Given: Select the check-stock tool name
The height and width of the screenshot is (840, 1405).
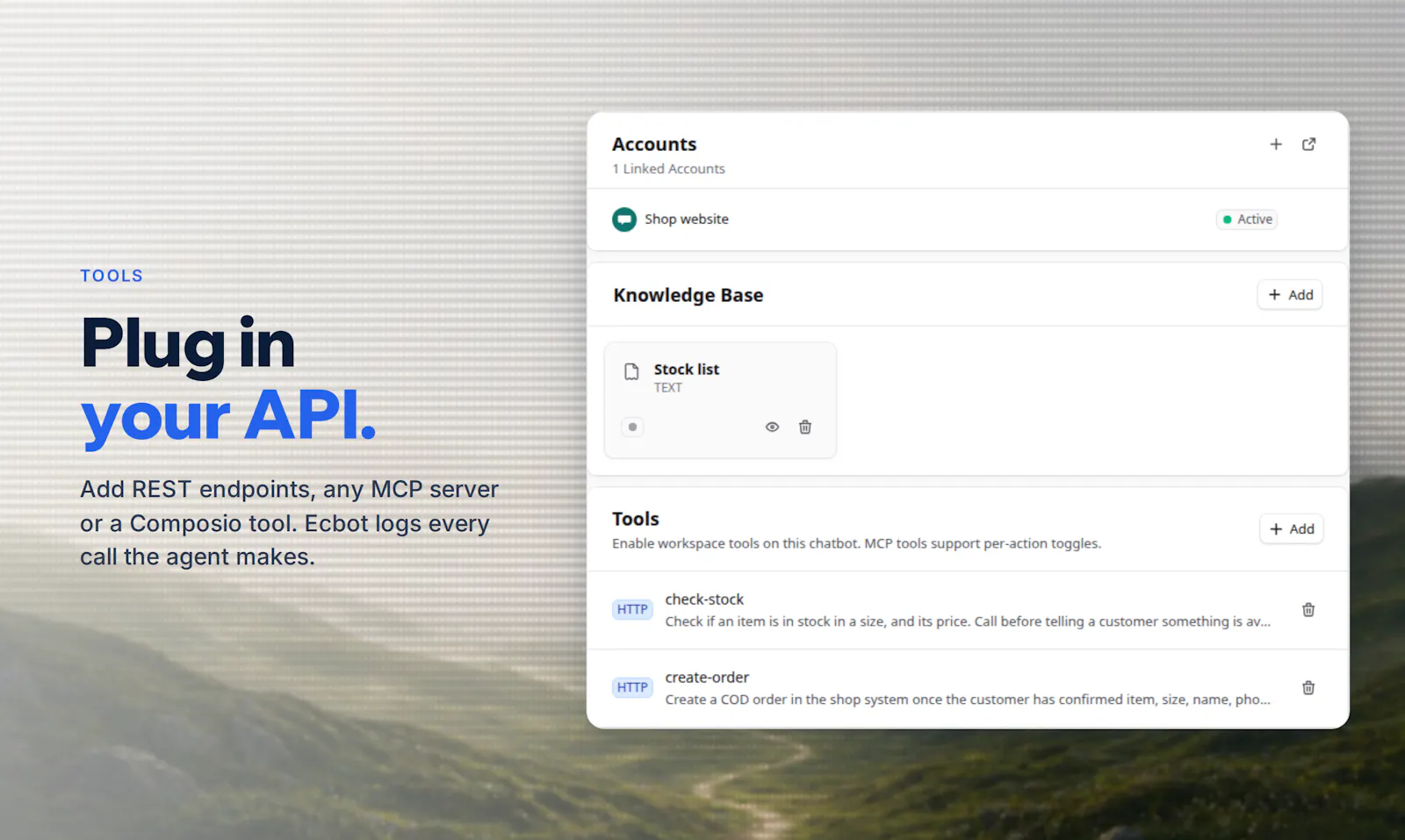Looking at the screenshot, I should click(704, 599).
